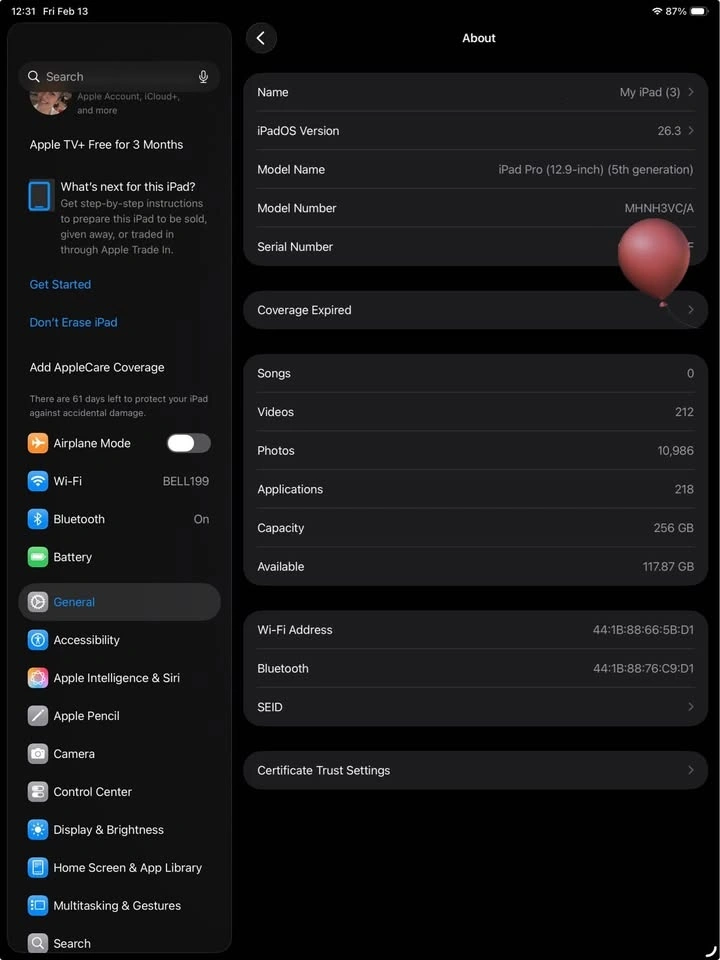Tap the Control Center icon
This screenshot has height=960, width=720.
point(38,792)
